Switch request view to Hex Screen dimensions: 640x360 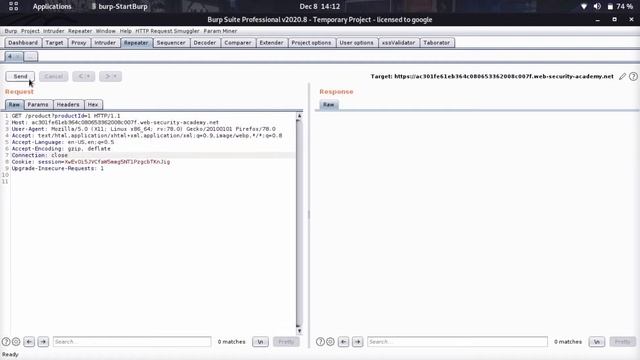click(93, 105)
